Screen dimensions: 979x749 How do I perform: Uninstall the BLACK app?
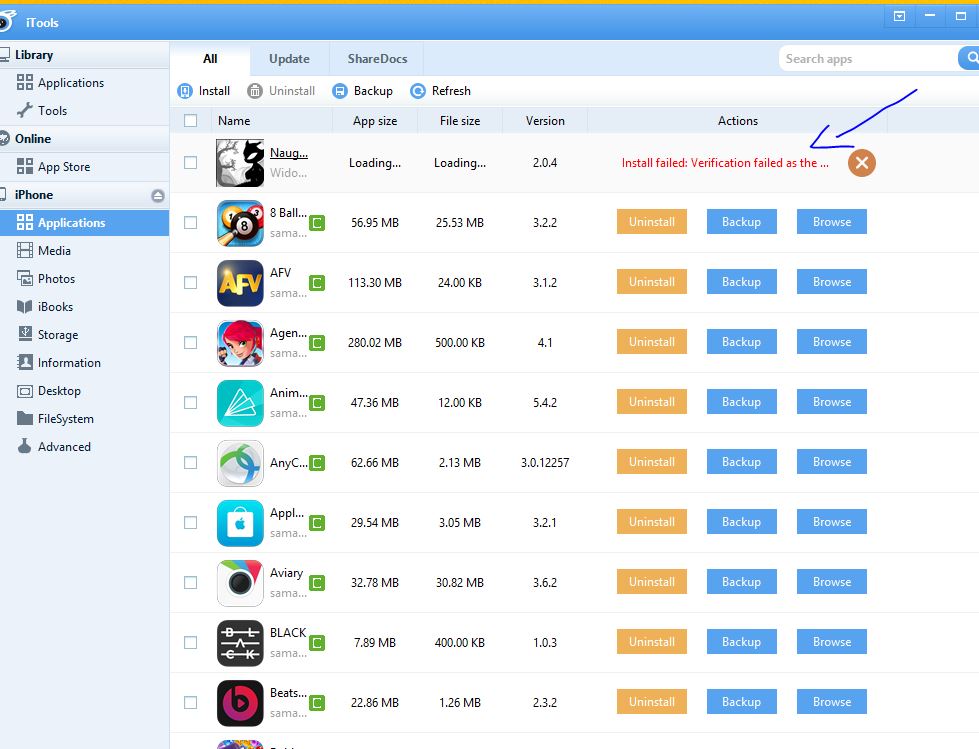pyautogui.click(x=651, y=642)
